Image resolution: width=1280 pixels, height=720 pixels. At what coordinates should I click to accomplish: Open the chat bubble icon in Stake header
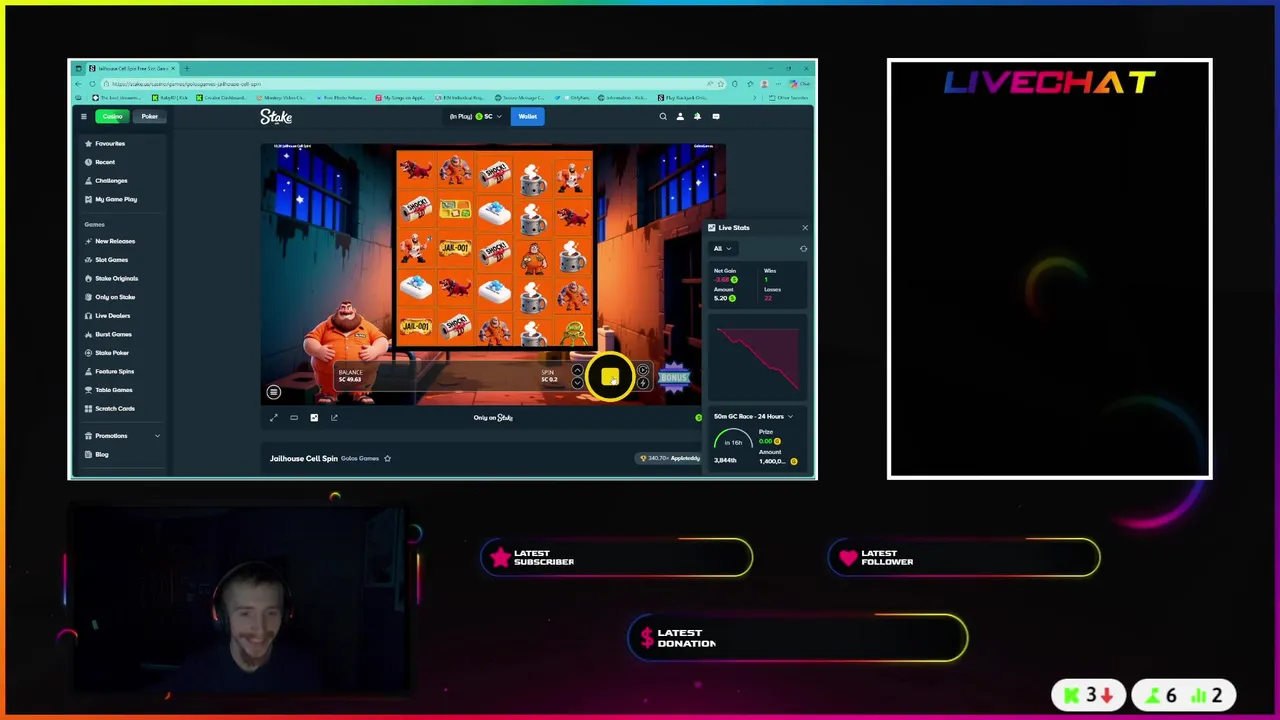[715, 117]
